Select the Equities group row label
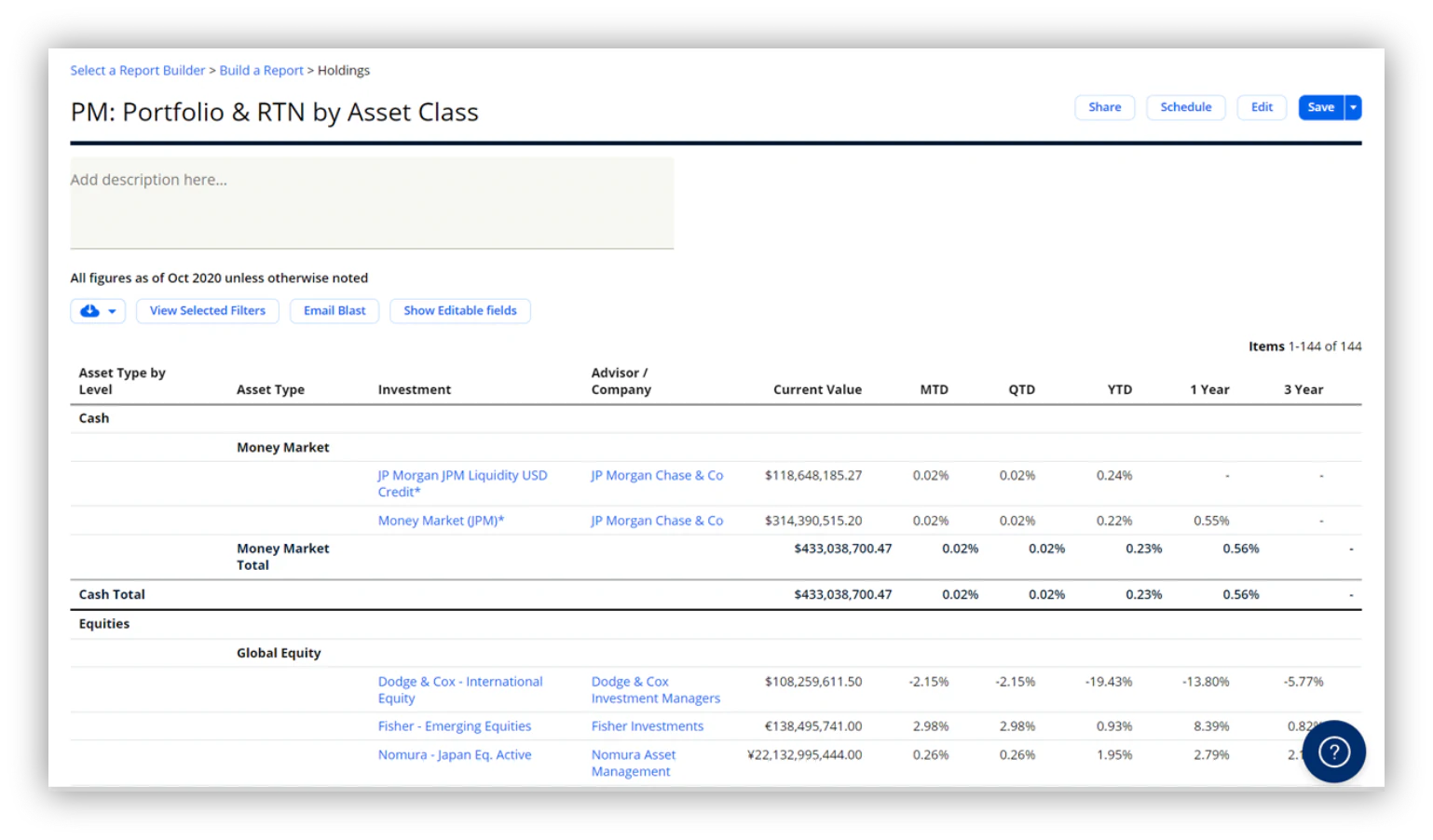The width and height of the screenshot is (1433, 840). point(104,624)
